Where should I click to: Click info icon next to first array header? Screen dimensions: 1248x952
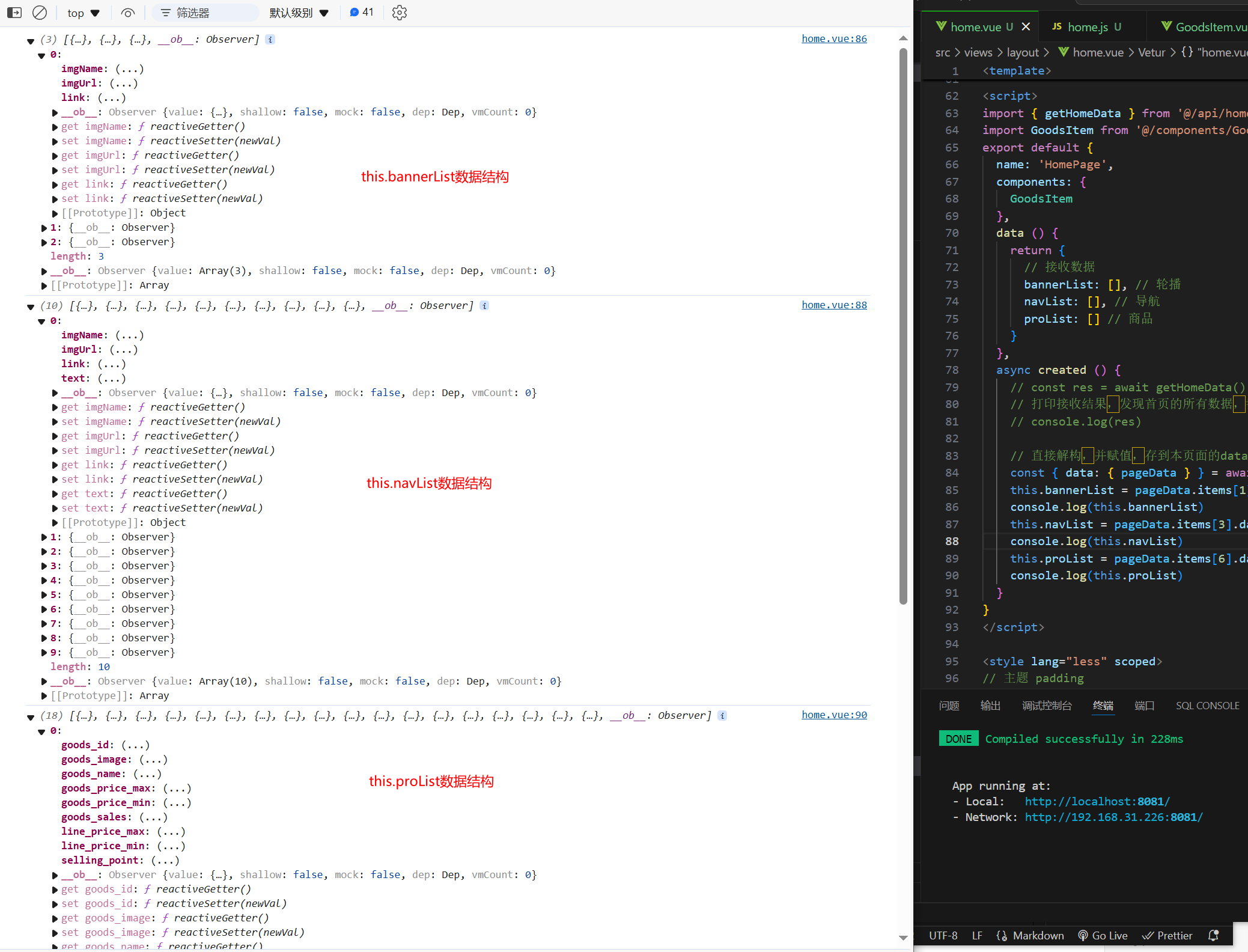coord(270,40)
